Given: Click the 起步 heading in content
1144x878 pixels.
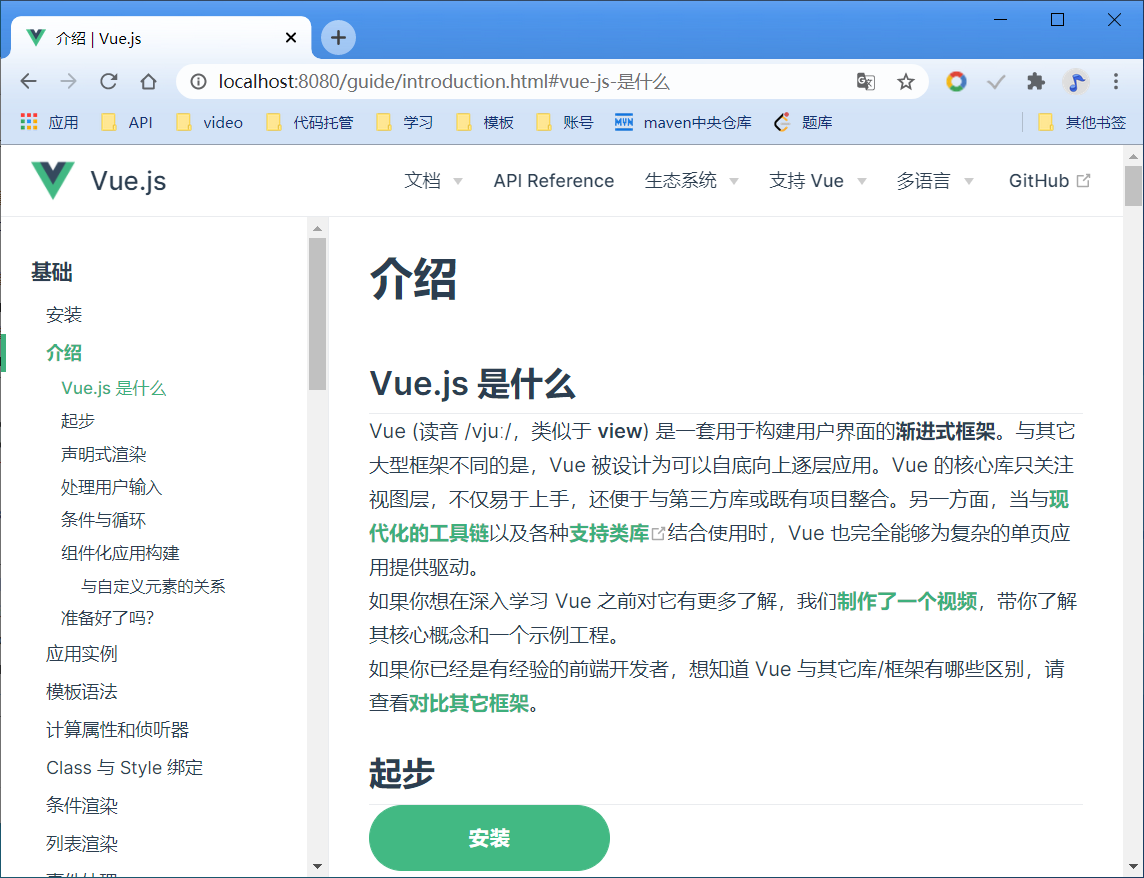Looking at the screenshot, I should (x=401, y=773).
